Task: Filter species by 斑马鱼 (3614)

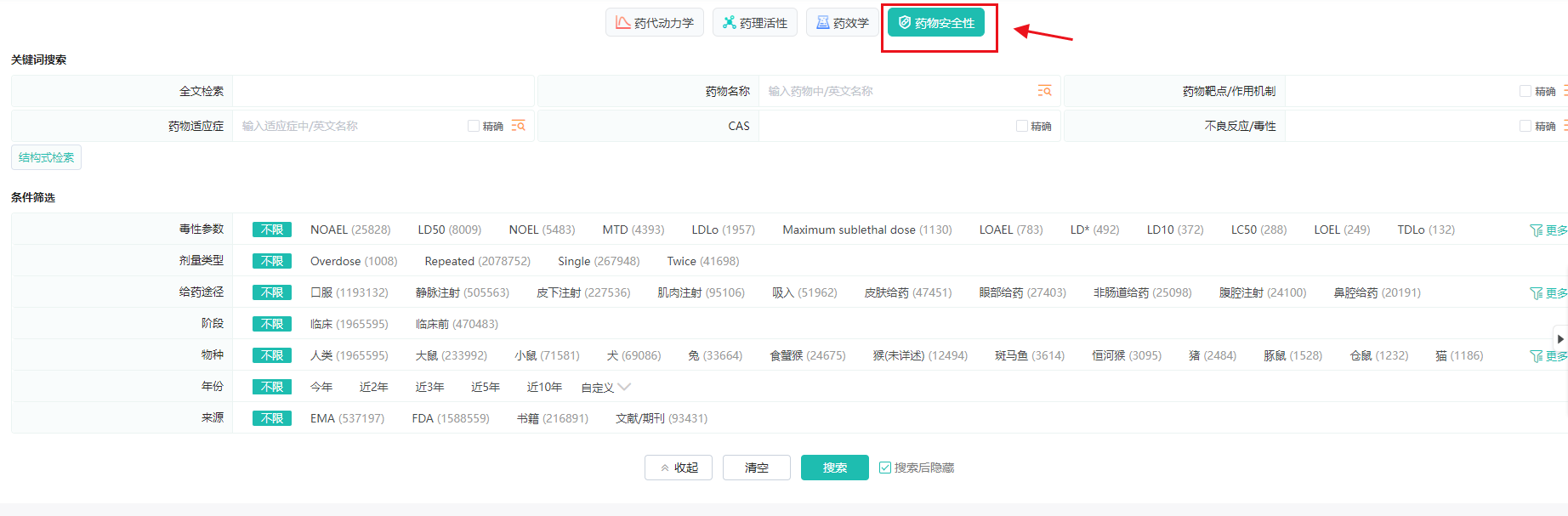Action: [x=1030, y=355]
